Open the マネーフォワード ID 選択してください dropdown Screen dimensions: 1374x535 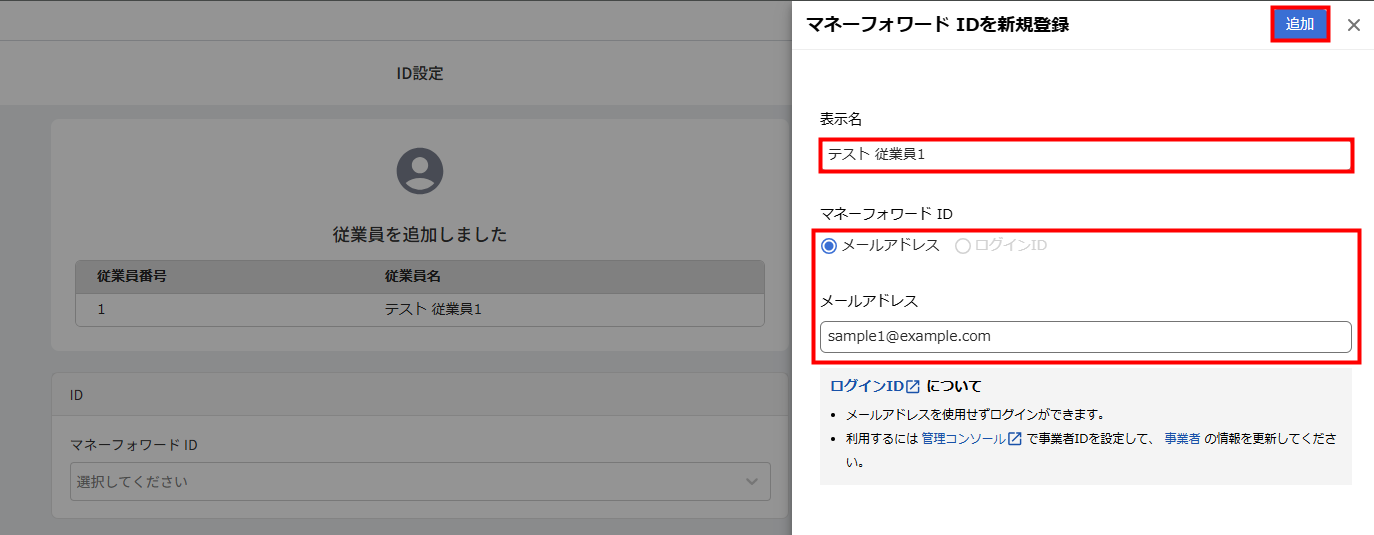[x=420, y=481]
